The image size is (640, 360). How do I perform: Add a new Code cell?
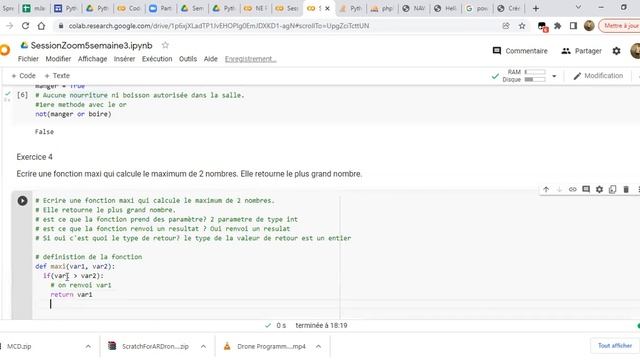[x=23, y=76]
